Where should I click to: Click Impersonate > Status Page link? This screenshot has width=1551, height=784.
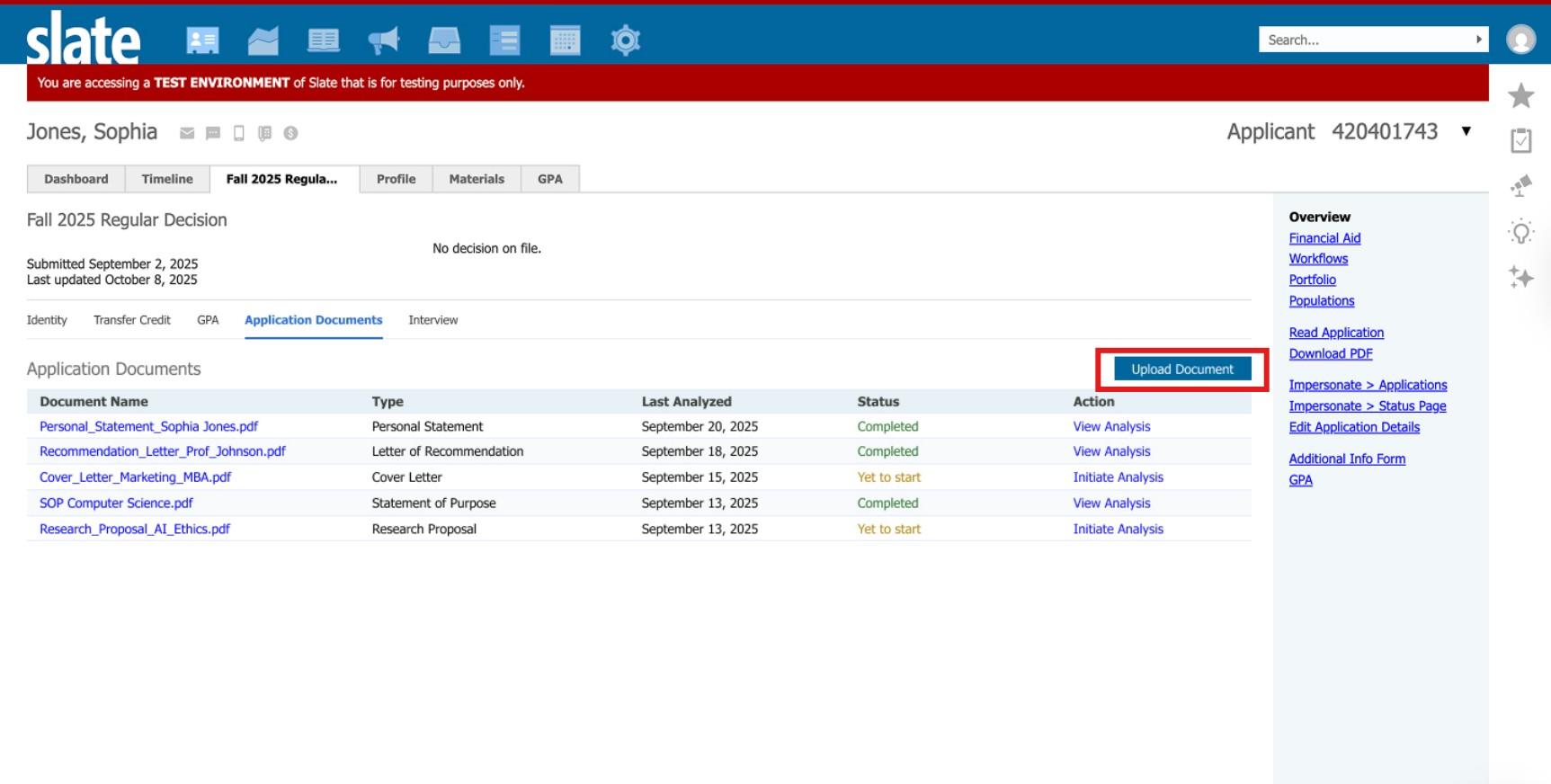pyautogui.click(x=1368, y=406)
